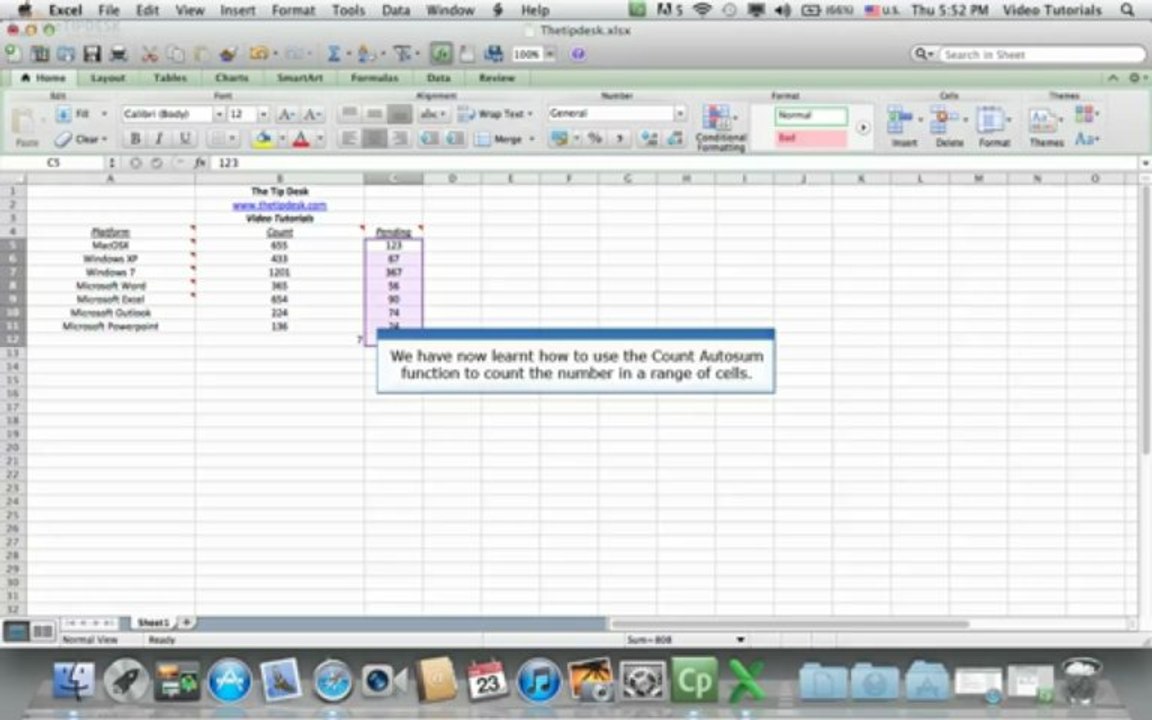Screen dimensions: 1152x720
Task: Click the Save floppy disk icon
Action: click(x=92, y=54)
